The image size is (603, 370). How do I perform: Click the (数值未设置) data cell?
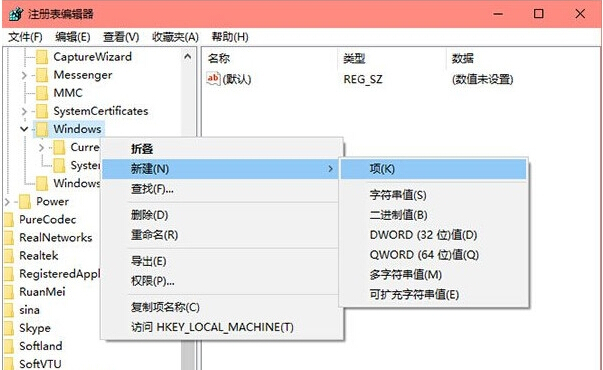tap(483, 80)
